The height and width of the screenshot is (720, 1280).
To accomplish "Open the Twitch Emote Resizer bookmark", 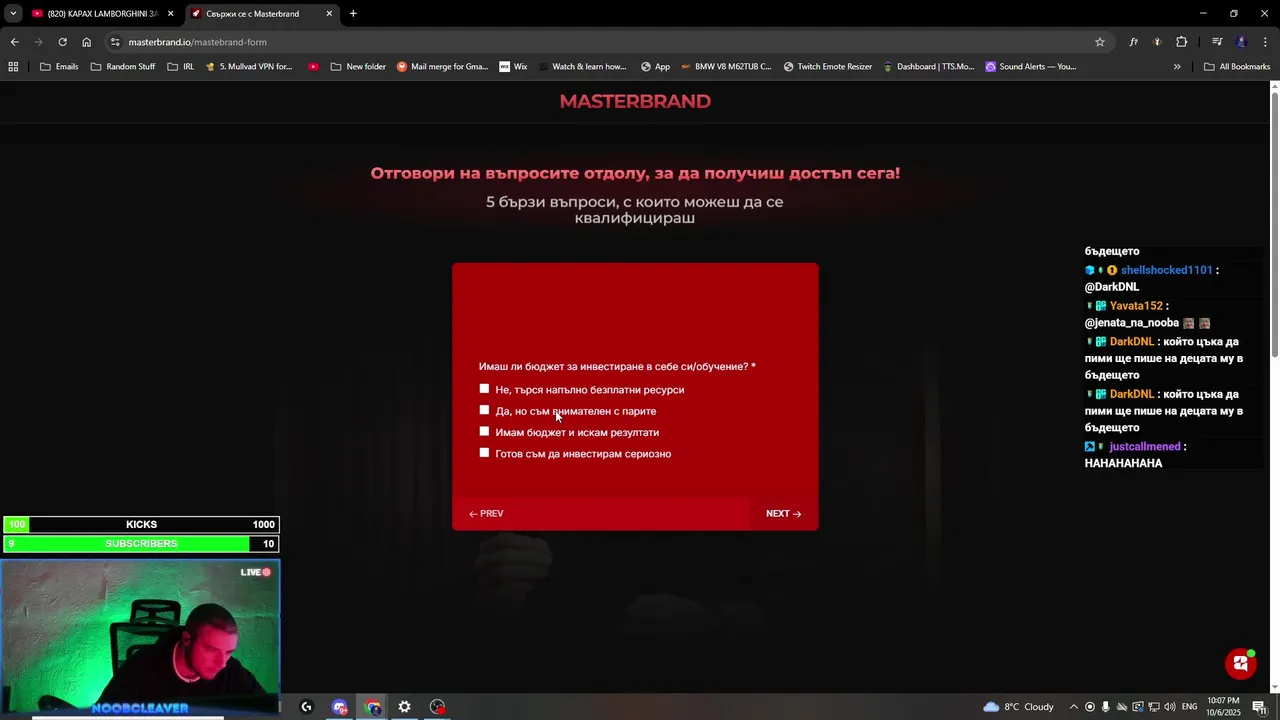I will click(827, 67).
